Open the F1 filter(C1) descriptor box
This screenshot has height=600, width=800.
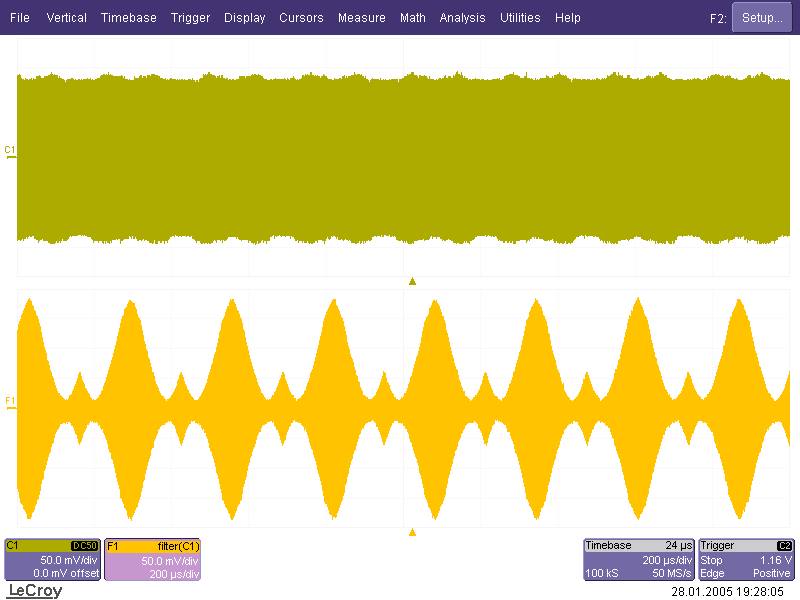[x=153, y=560]
